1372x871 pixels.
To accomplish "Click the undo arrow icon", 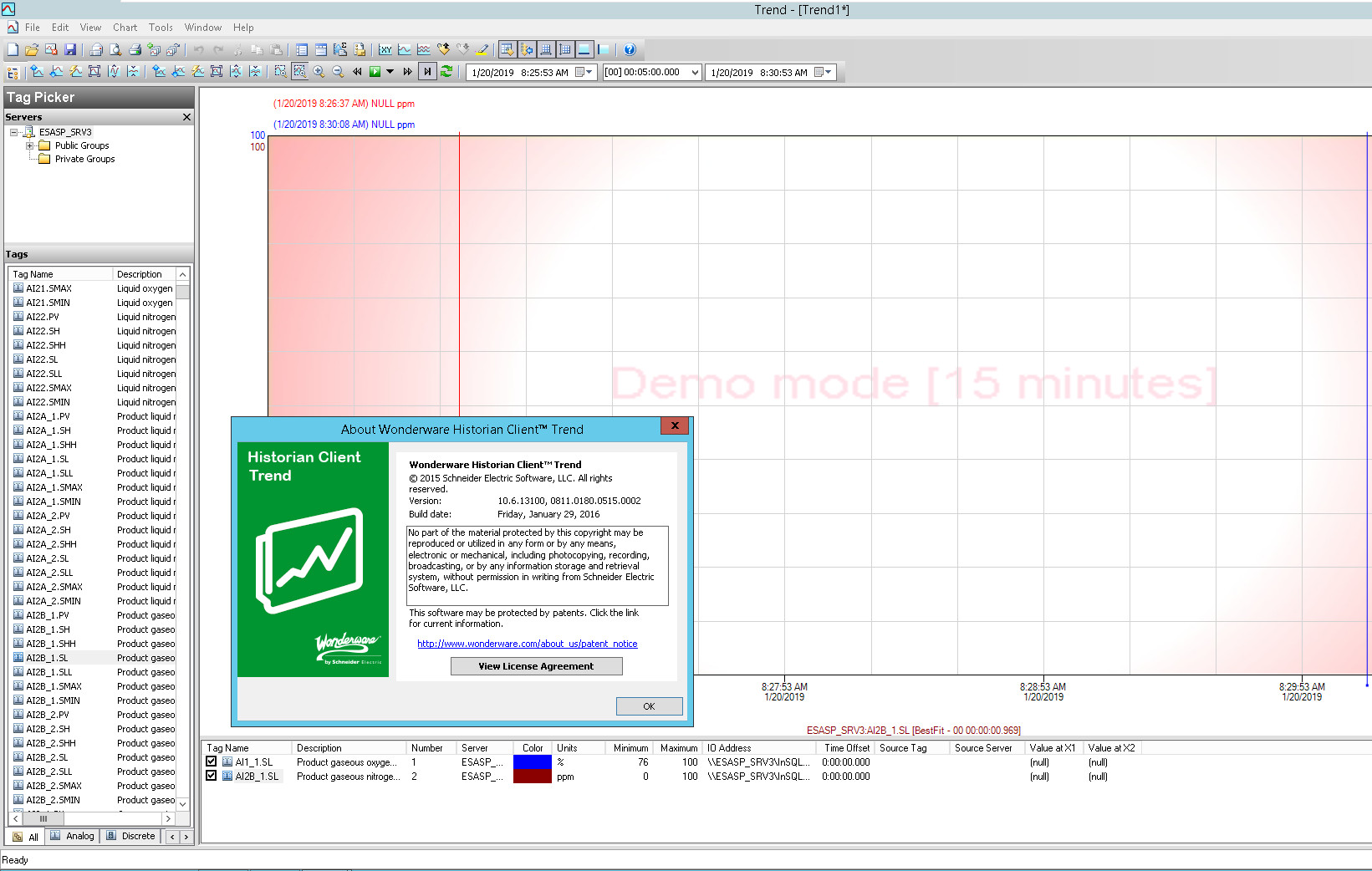I will (199, 49).
